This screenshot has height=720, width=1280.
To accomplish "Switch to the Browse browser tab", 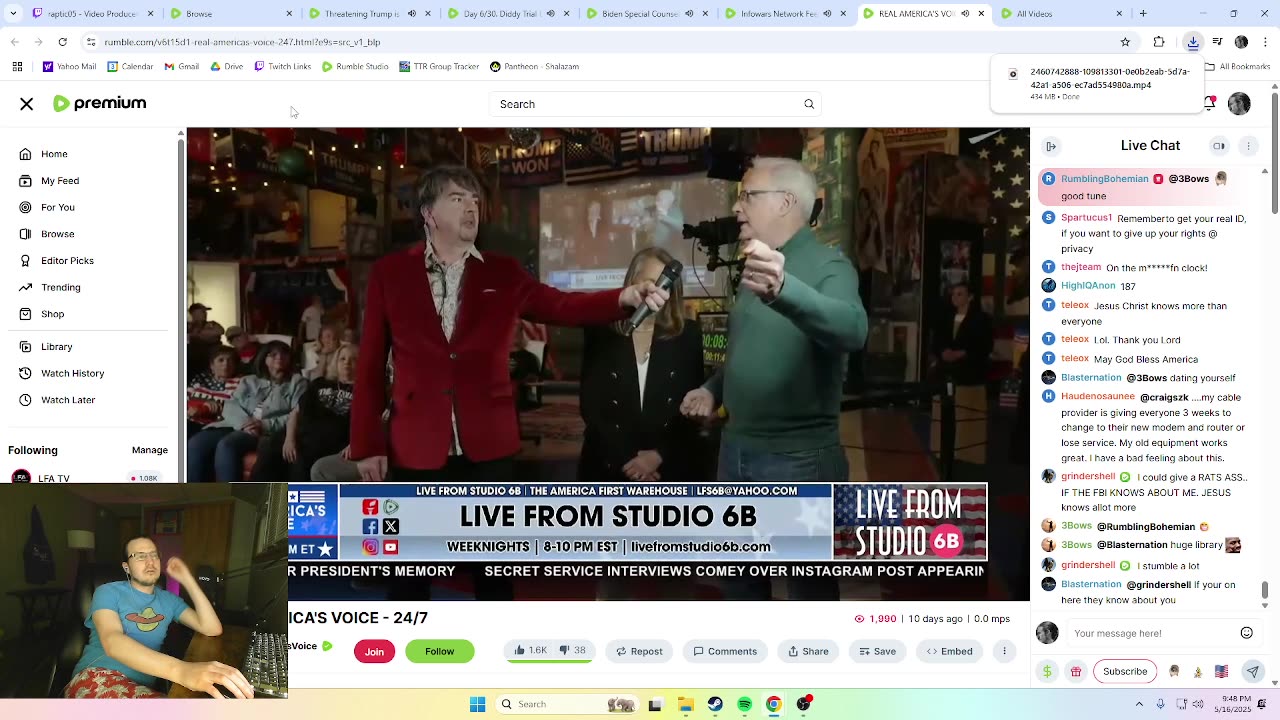I will pyautogui.click(x=231, y=14).
